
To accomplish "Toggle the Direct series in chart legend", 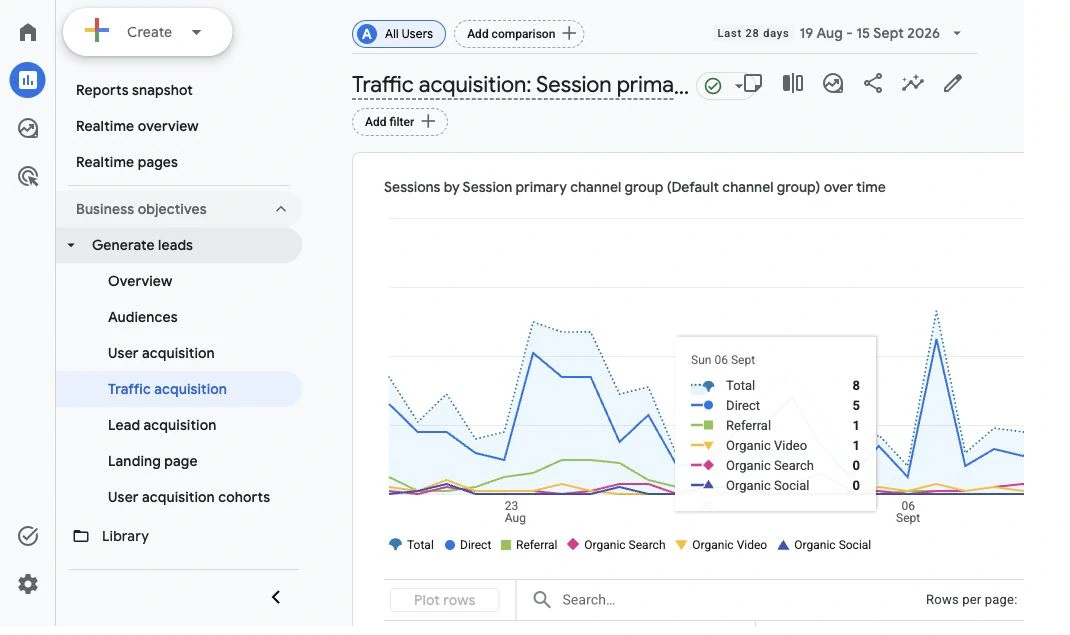I will (468, 545).
